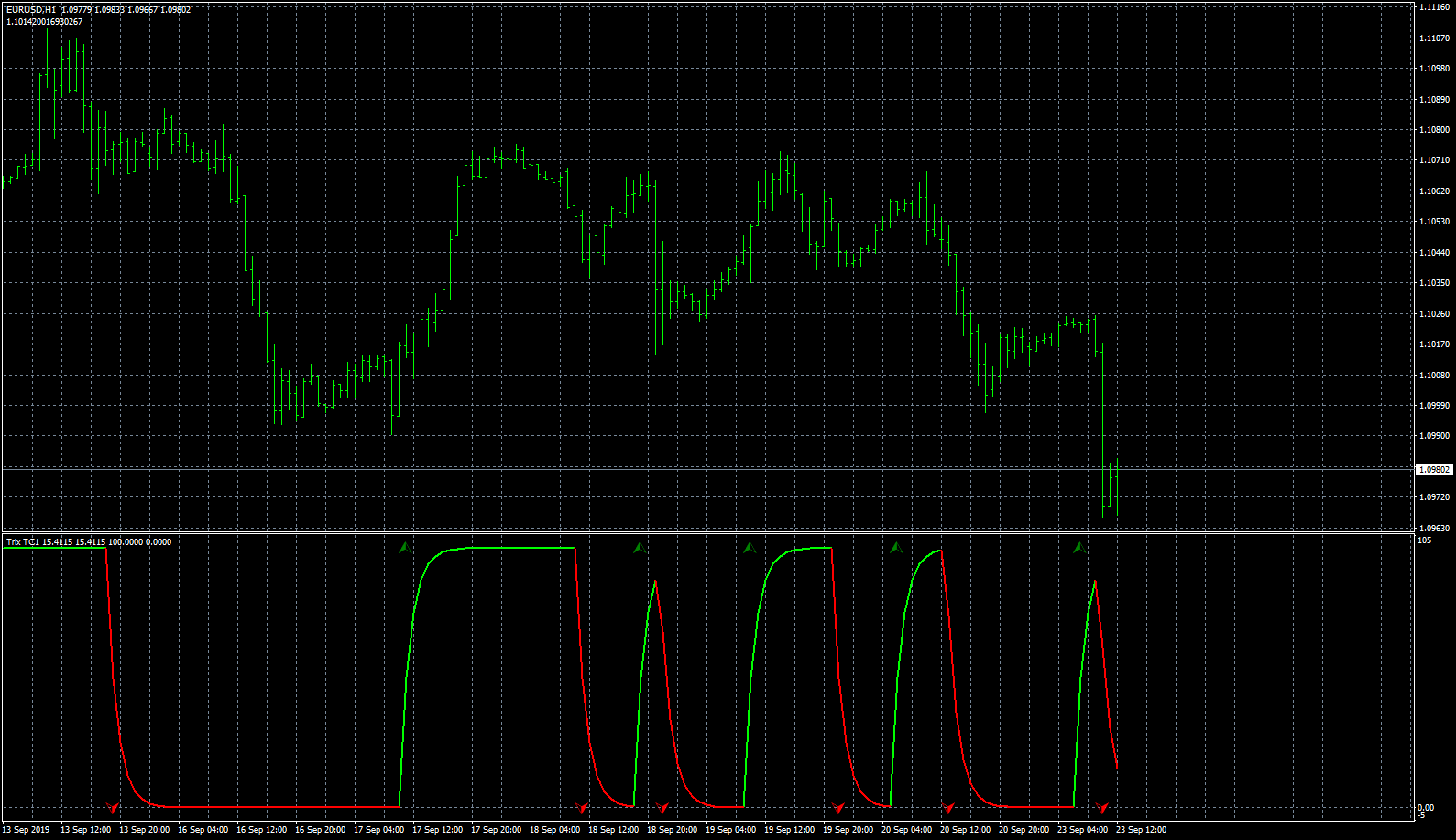Click the 16 Sep 20:00 time label
The width and height of the screenshot is (1456, 840).
coord(320,830)
